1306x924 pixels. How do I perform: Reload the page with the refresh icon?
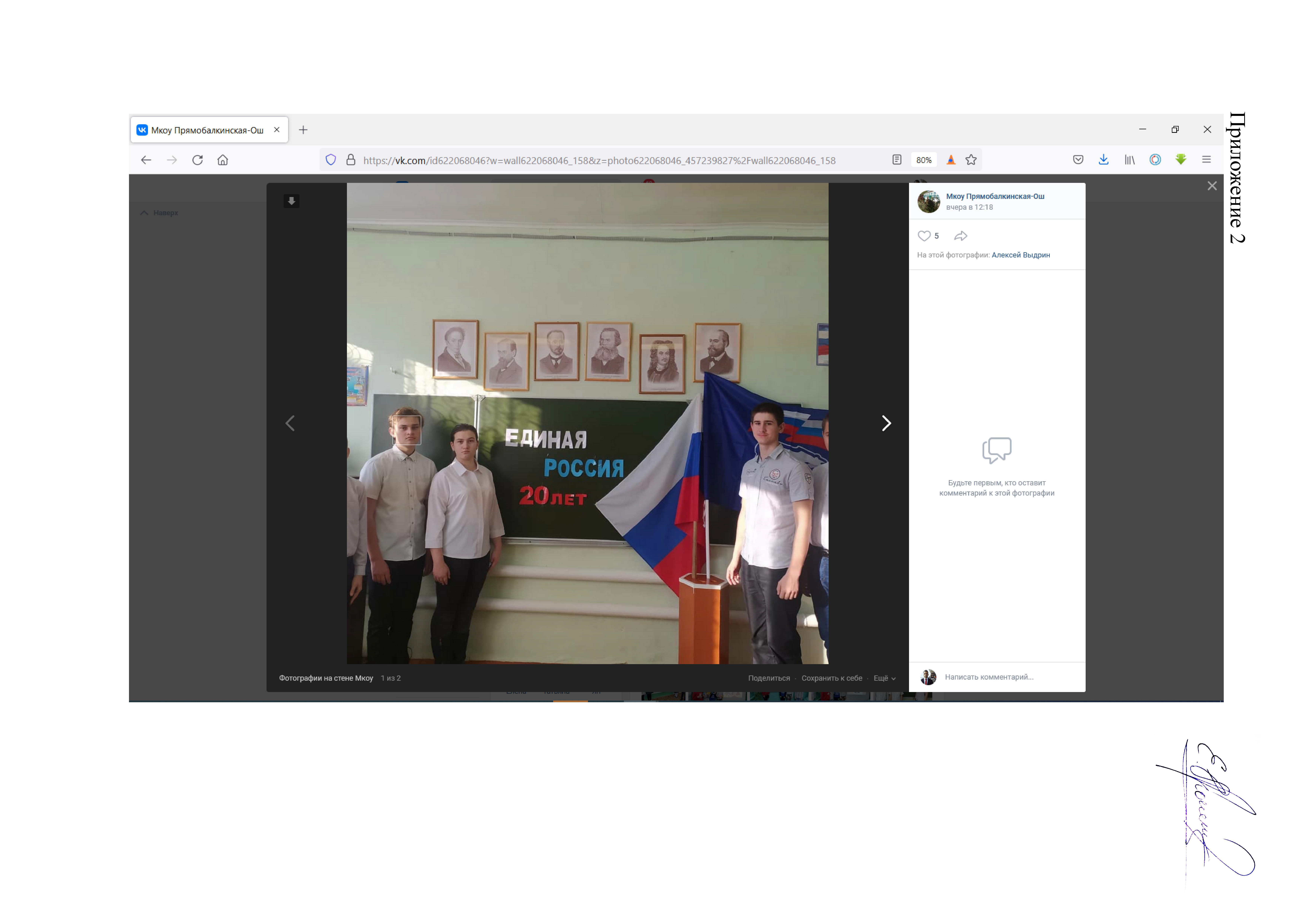[x=197, y=160]
